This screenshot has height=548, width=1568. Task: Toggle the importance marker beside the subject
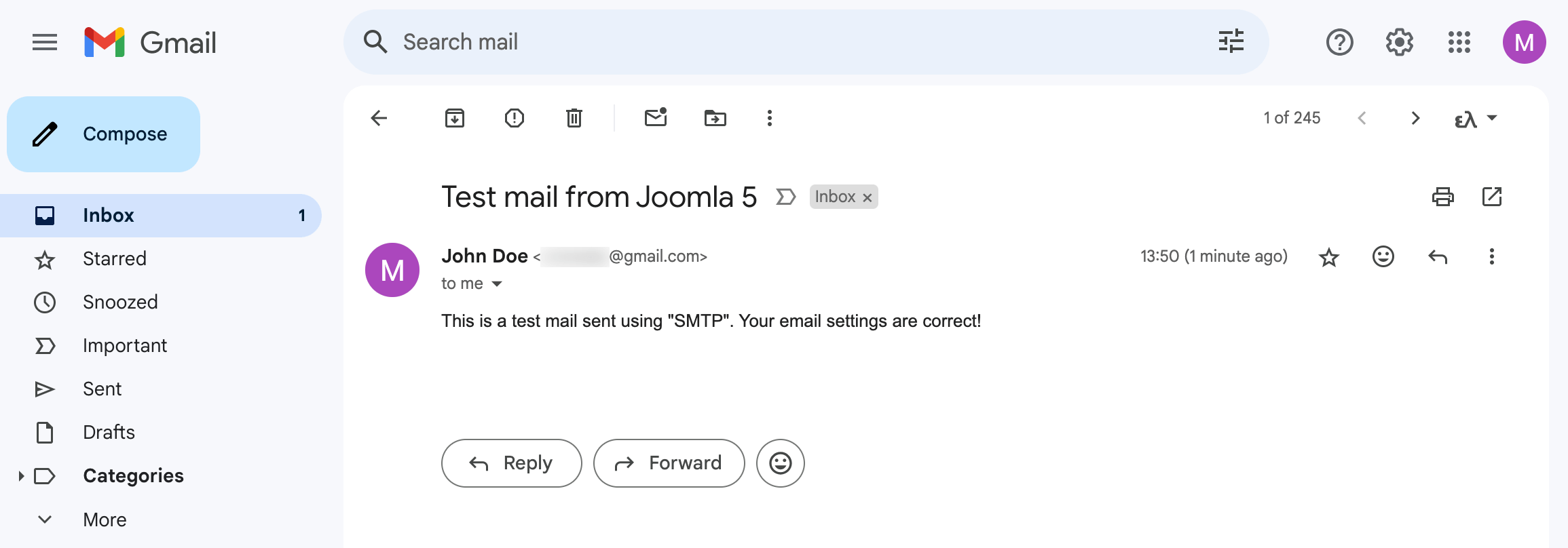click(x=785, y=197)
